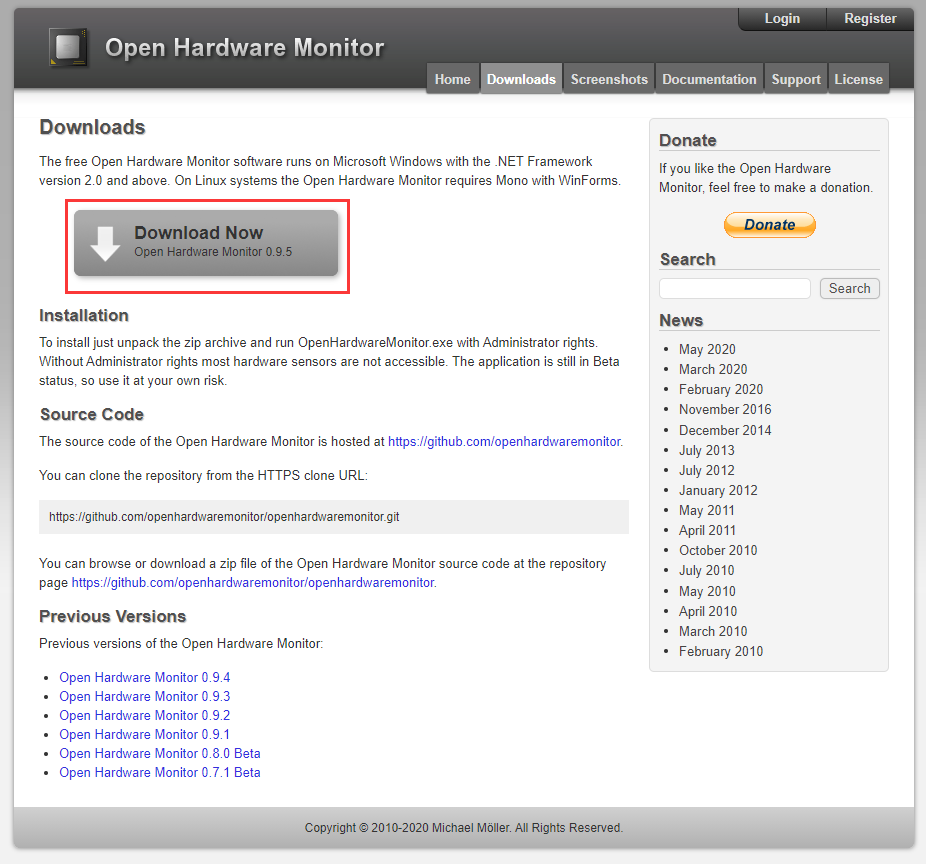Click the copyright notice in the footer
The image size is (926, 864).
point(464,828)
